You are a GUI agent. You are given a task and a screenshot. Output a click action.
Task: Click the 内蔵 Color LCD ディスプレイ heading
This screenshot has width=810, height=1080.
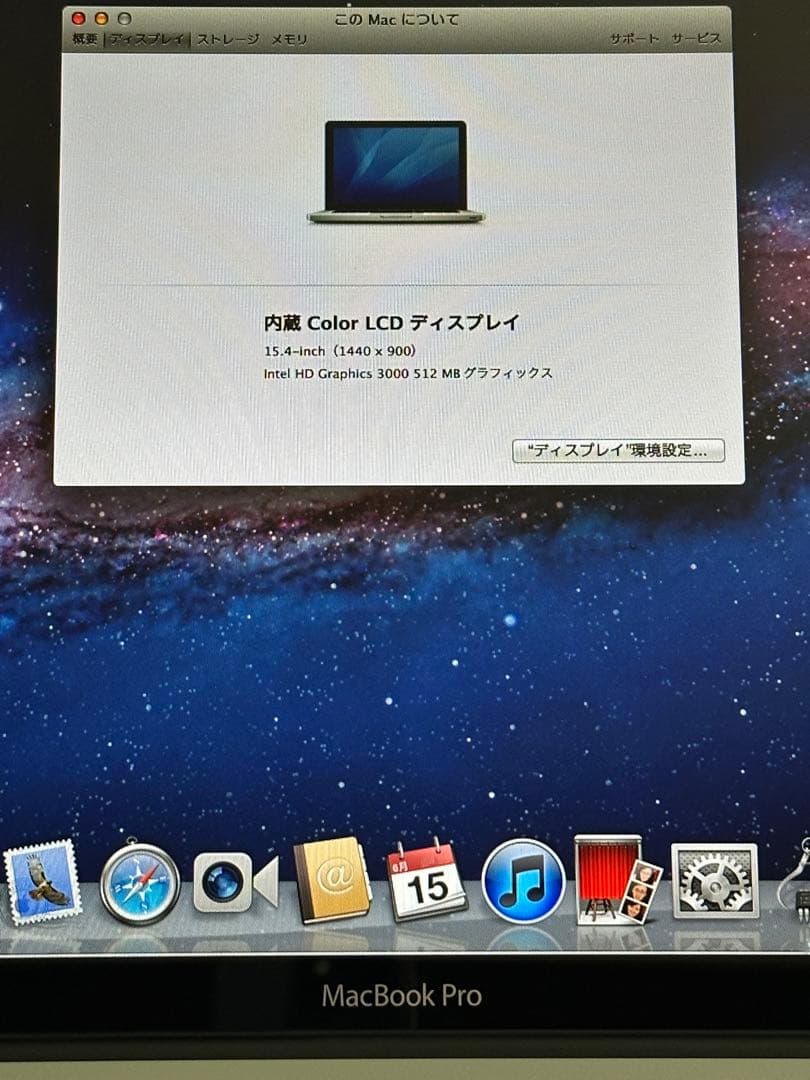390,321
